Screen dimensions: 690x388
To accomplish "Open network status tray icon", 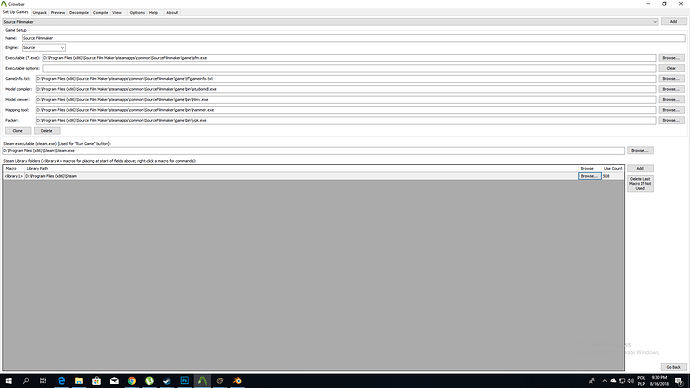I will [622, 381].
